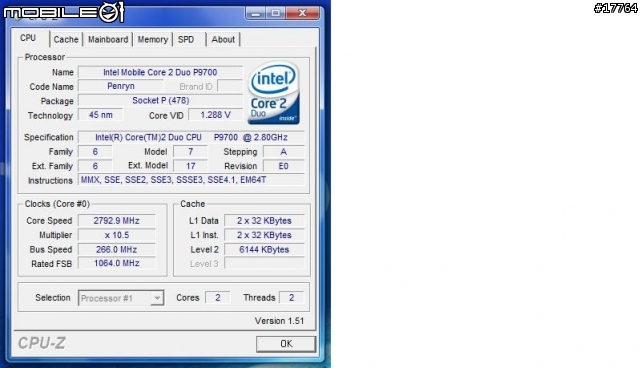Click the Model value 7
The height and width of the screenshot is (368, 640).
click(190, 152)
